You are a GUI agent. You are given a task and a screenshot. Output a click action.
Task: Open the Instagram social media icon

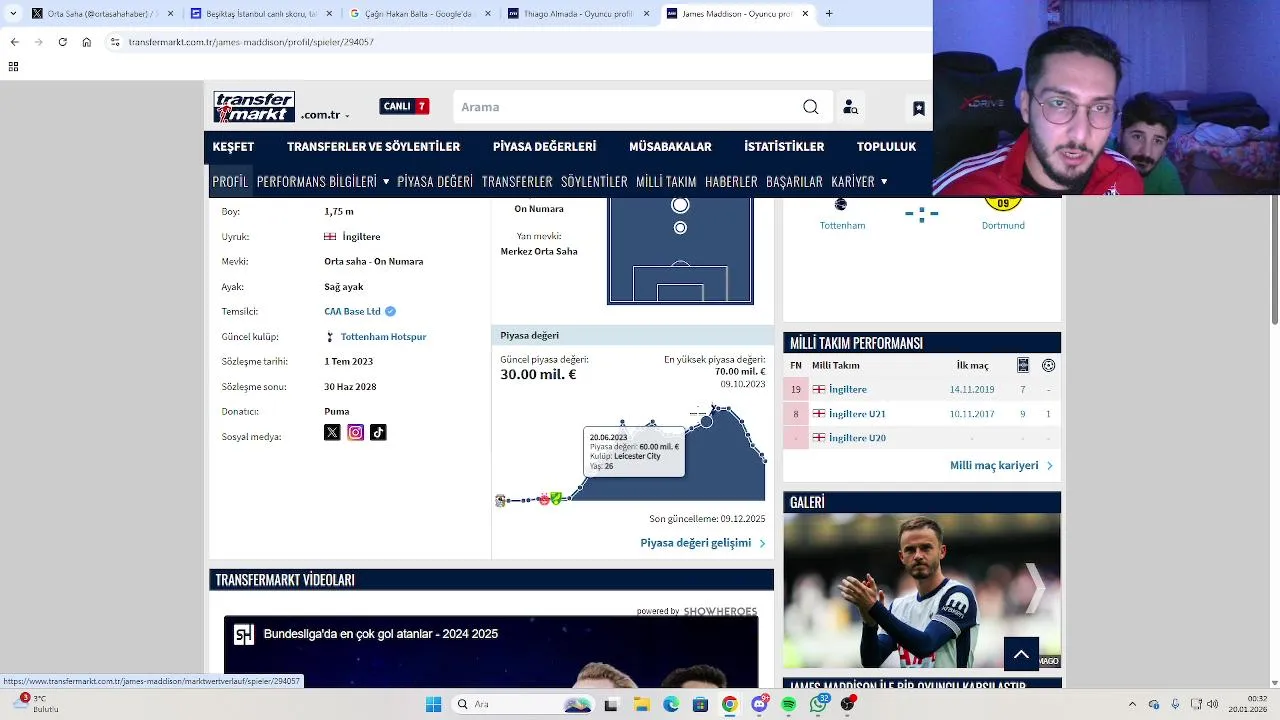(x=355, y=432)
